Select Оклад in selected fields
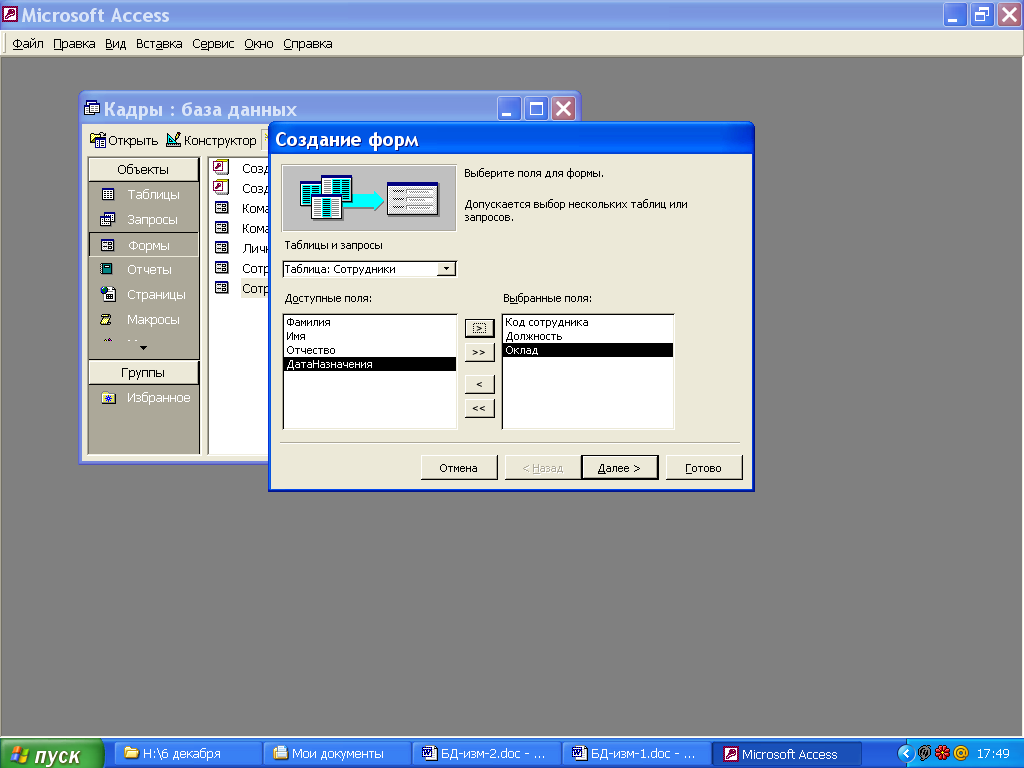Image resolution: width=1024 pixels, height=768 pixels. 588,350
